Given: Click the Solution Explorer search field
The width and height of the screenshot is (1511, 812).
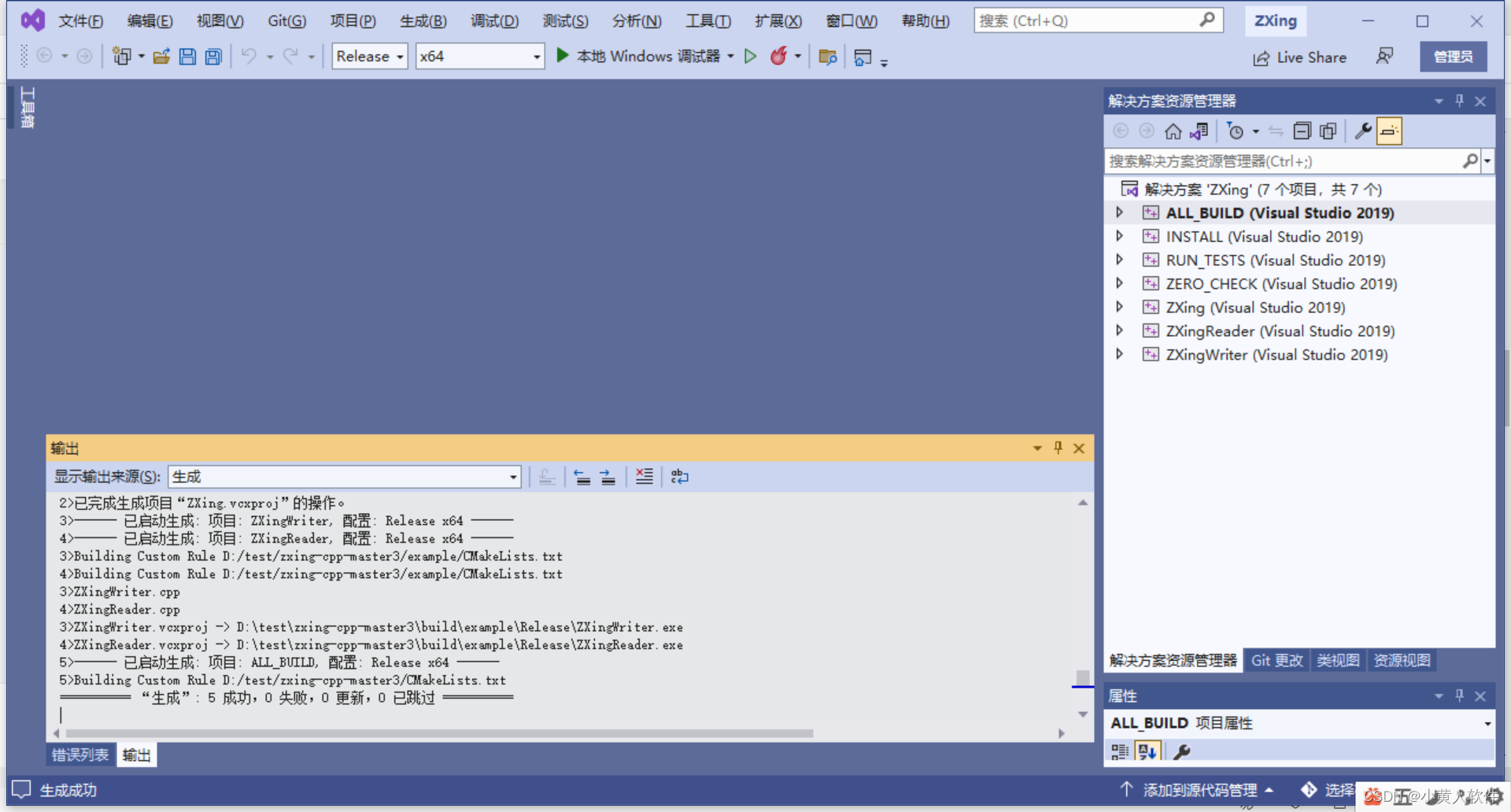Looking at the screenshot, I should [1283, 161].
